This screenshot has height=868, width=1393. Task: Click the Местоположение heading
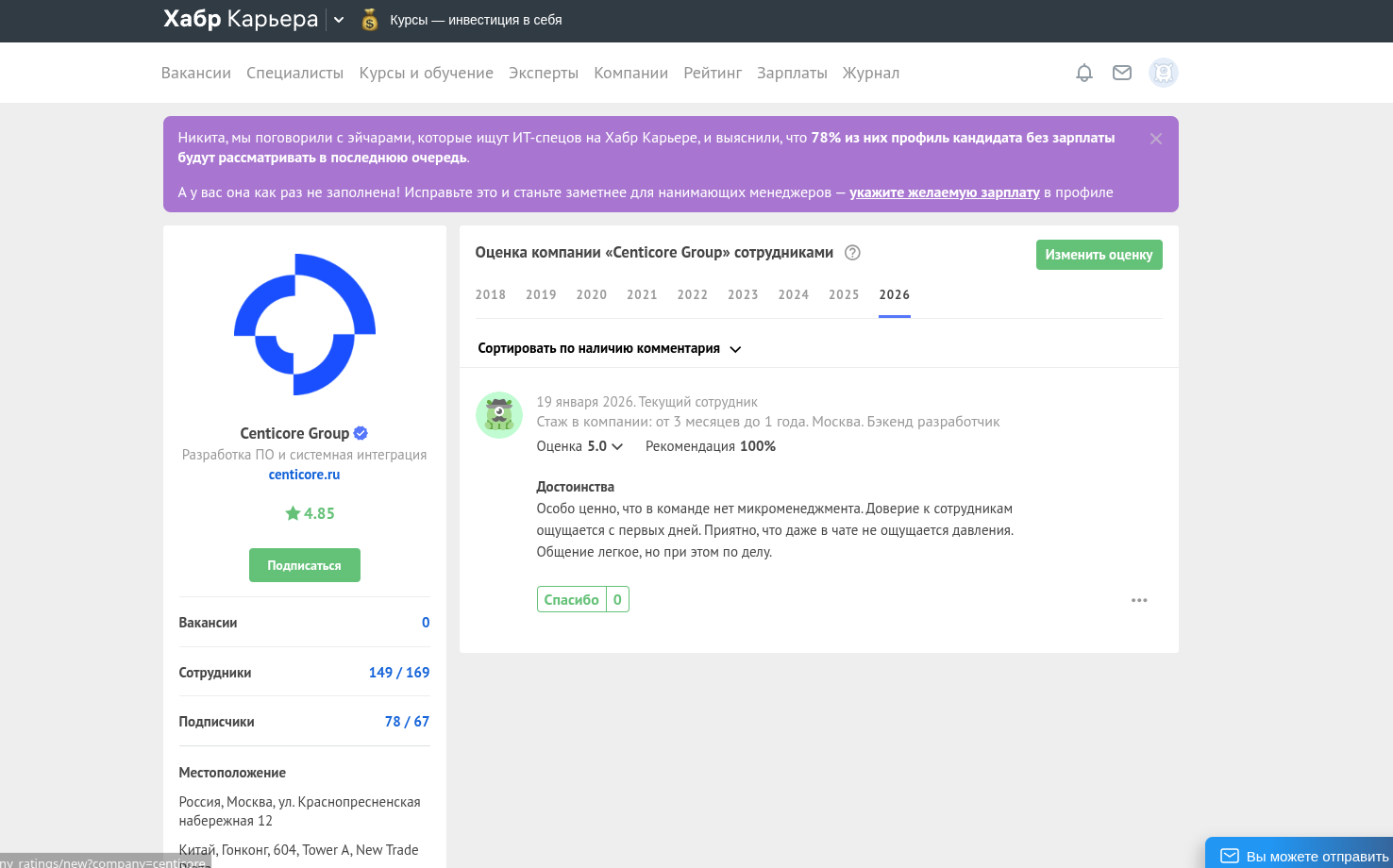[232, 773]
